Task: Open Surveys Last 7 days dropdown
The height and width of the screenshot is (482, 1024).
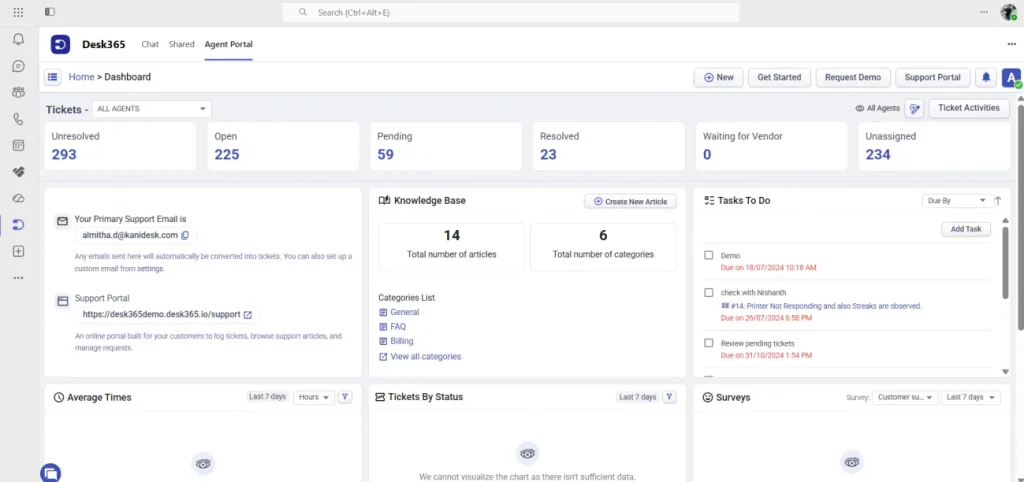Action: coord(970,397)
